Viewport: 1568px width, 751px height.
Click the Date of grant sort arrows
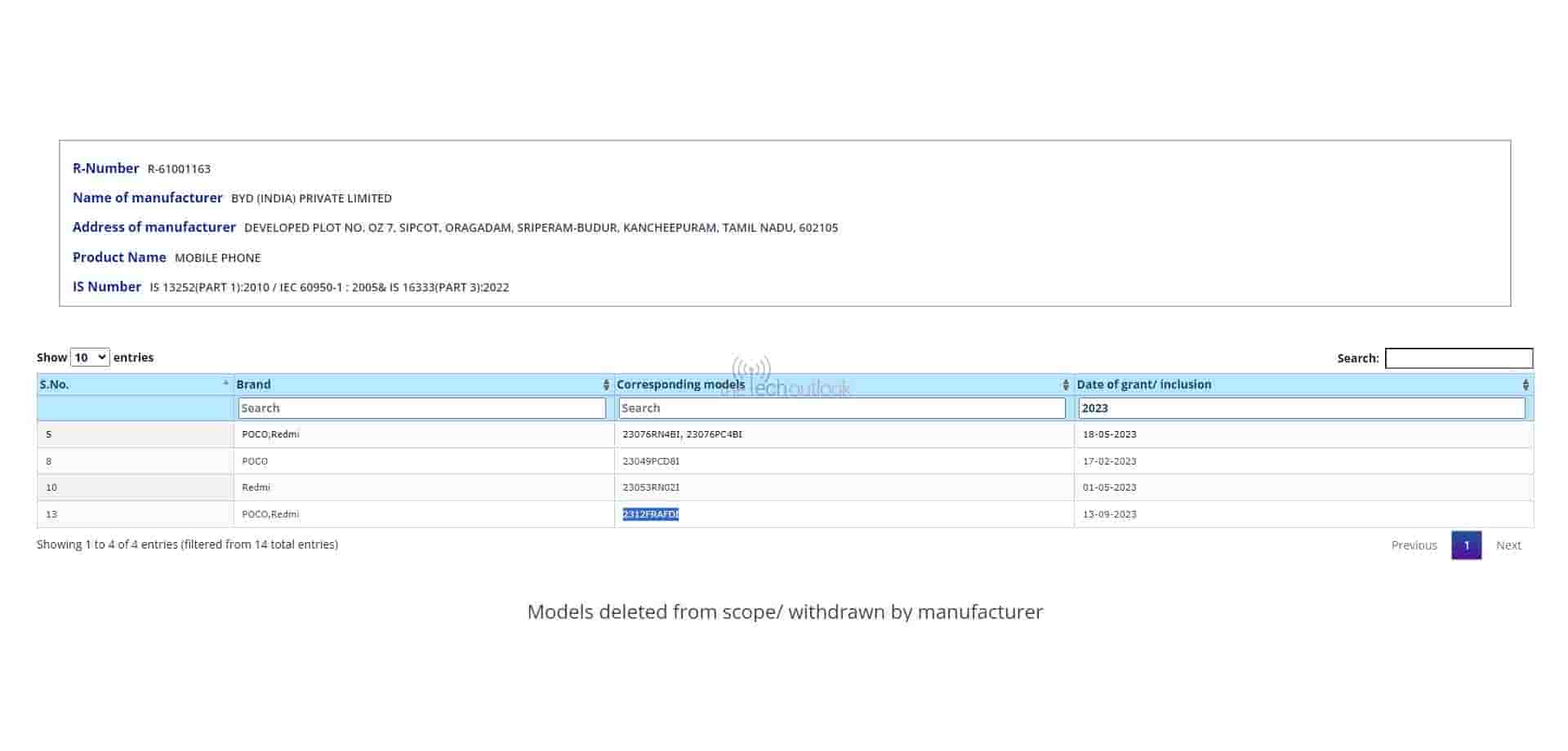pyautogui.click(x=1525, y=384)
